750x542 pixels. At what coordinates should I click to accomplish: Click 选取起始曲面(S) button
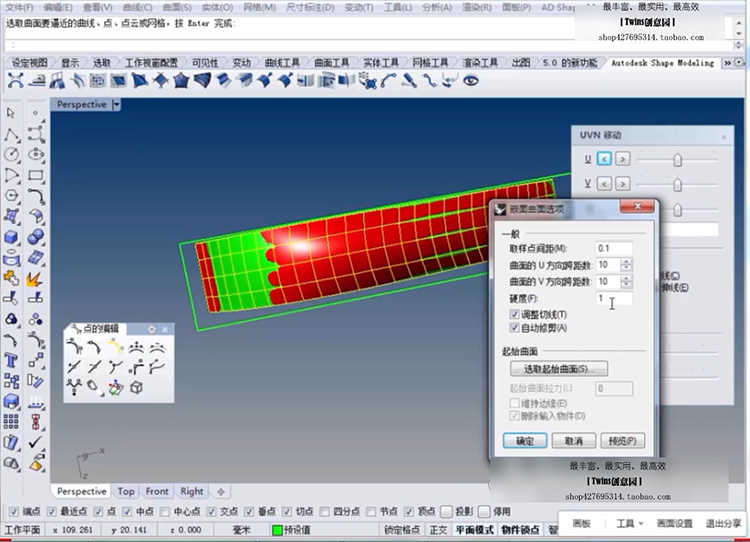tap(559, 369)
